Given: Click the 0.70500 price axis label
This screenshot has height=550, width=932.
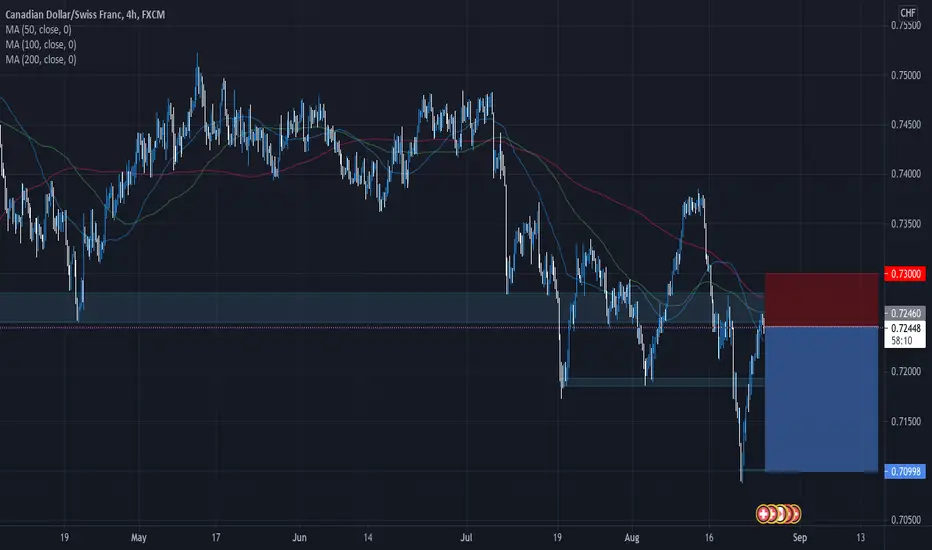Looking at the screenshot, I should [906, 520].
